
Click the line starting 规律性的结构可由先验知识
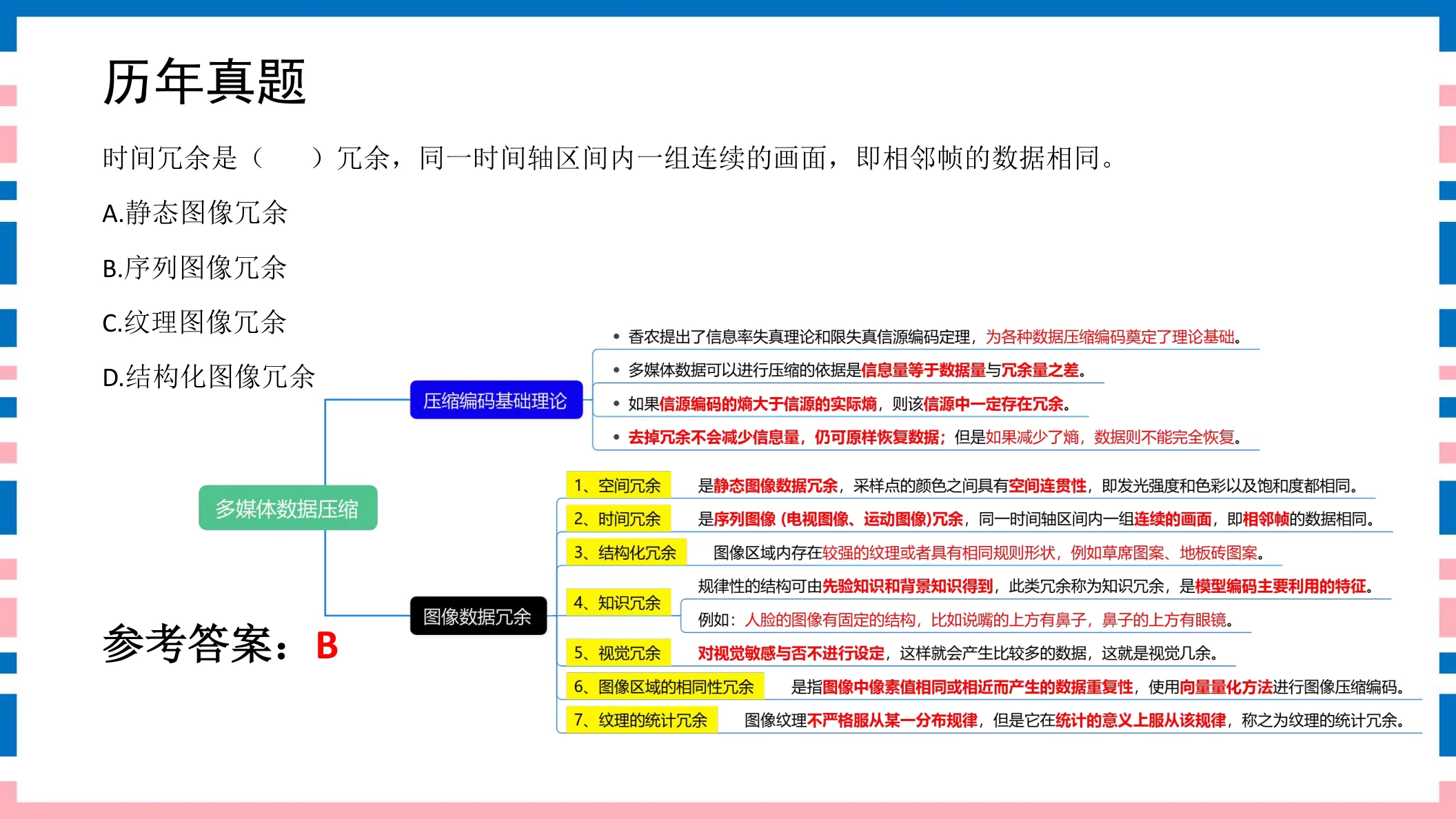coord(1036,586)
